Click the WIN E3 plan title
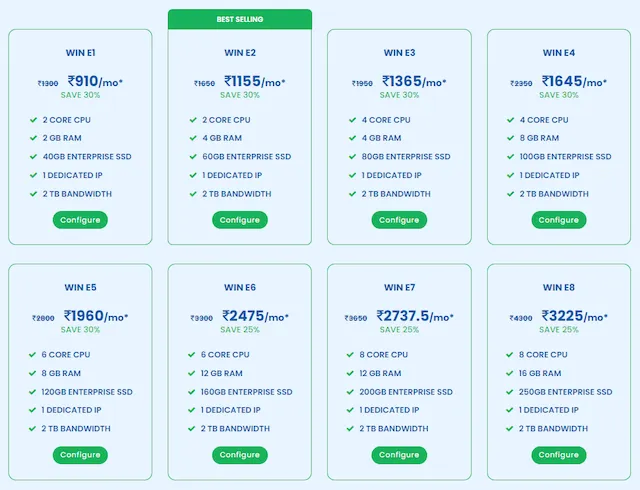Image resolution: width=640 pixels, height=490 pixels. click(399, 53)
